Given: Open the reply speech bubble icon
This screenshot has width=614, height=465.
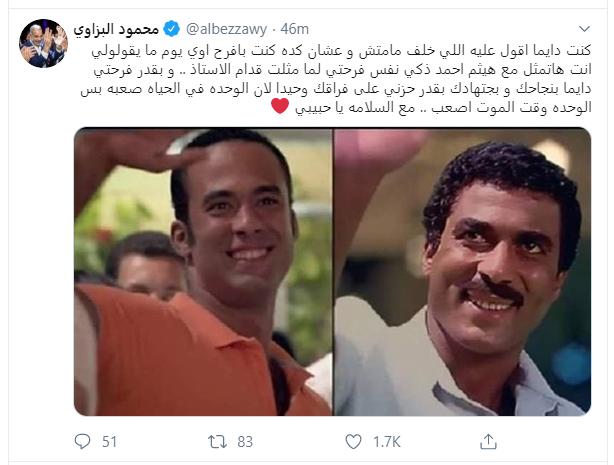Looking at the screenshot, I should (82, 441).
